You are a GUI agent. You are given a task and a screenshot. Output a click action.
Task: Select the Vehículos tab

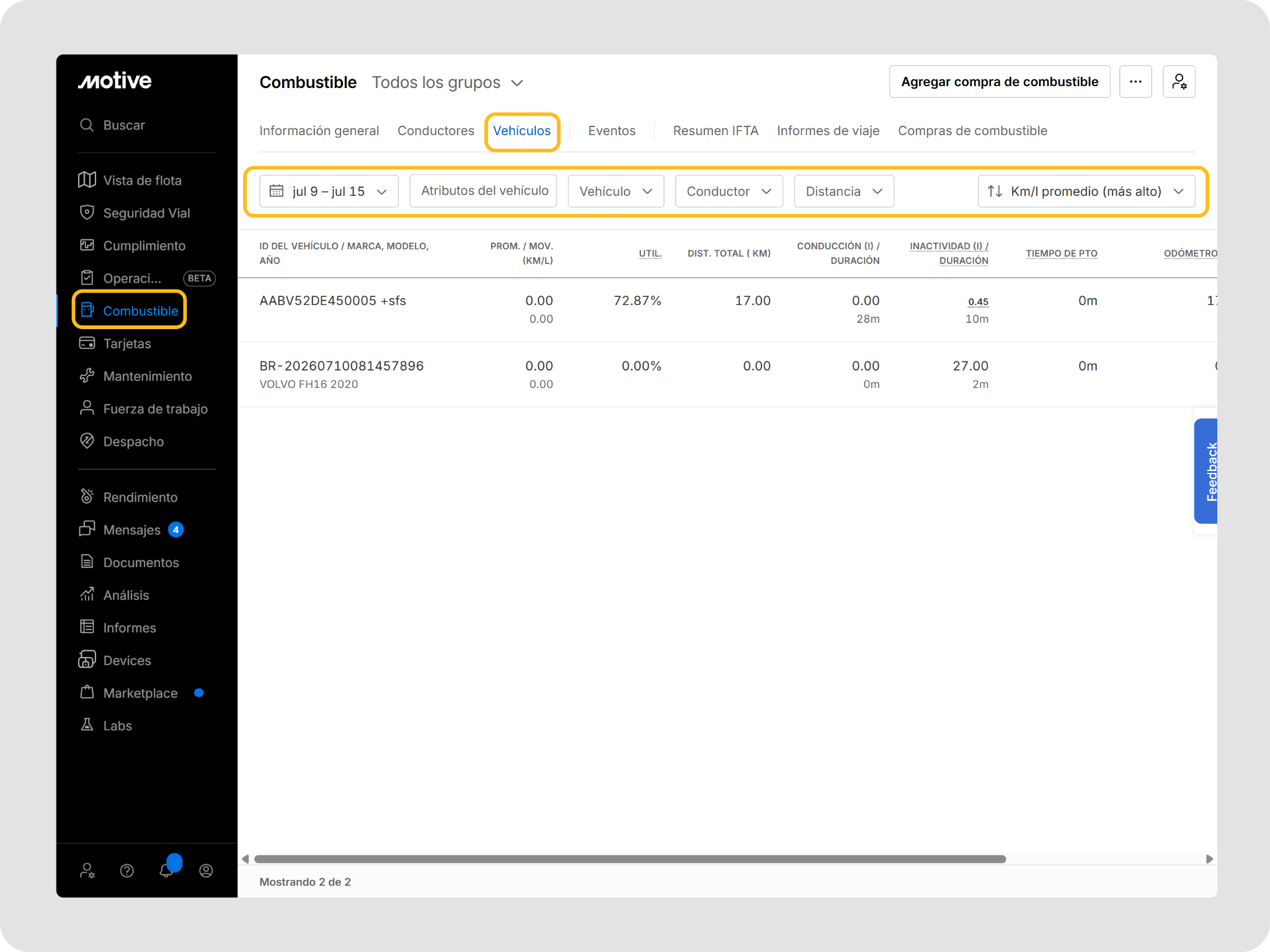pyautogui.click(x=522, y=131)
